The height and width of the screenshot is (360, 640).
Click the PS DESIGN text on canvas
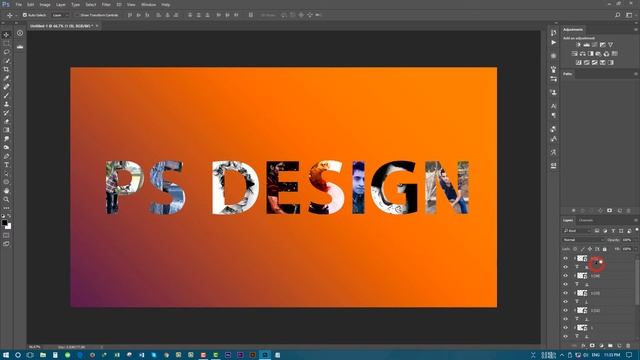point(287,187)
